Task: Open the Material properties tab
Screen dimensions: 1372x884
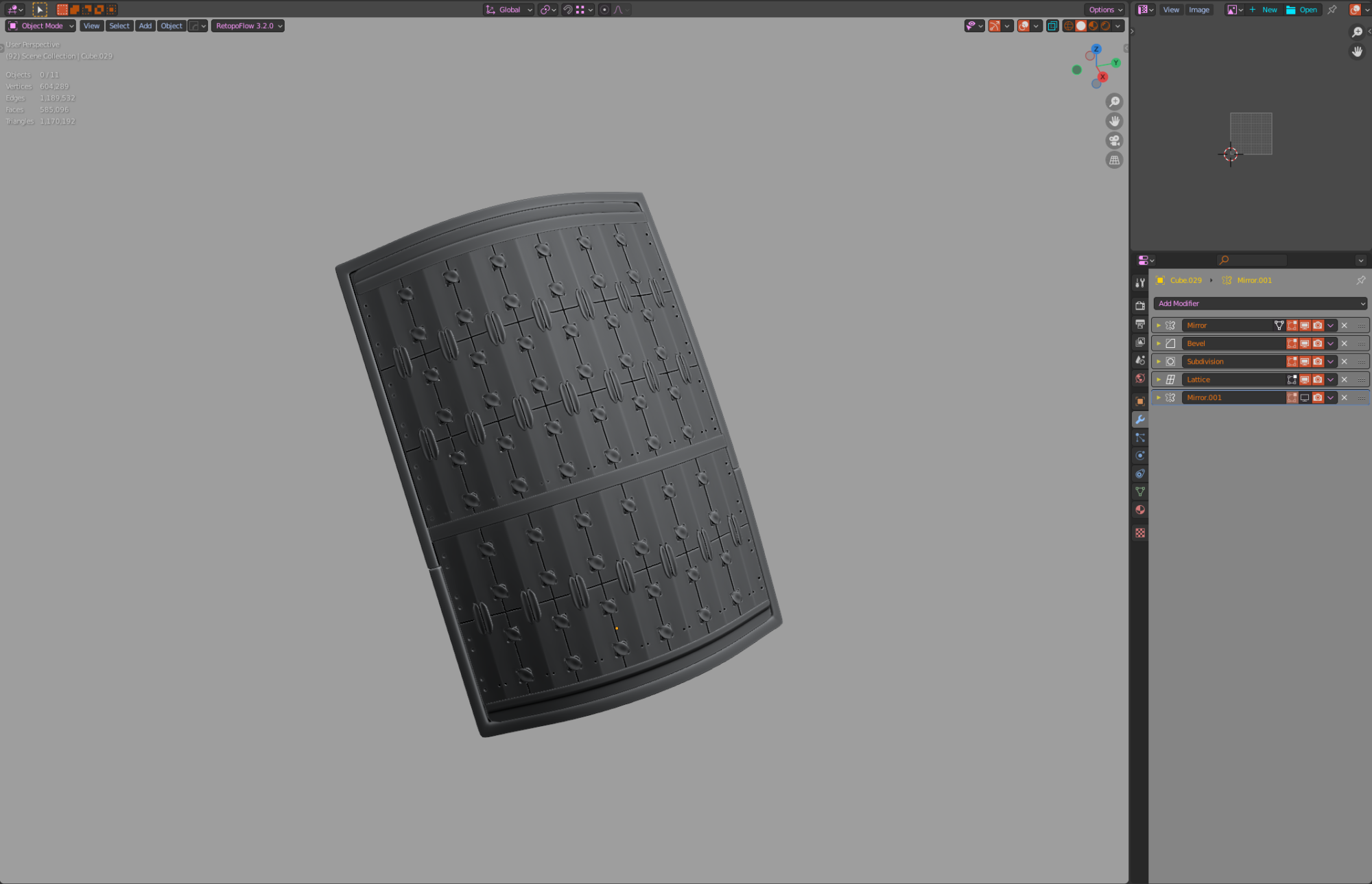Action: point(1140,510)
